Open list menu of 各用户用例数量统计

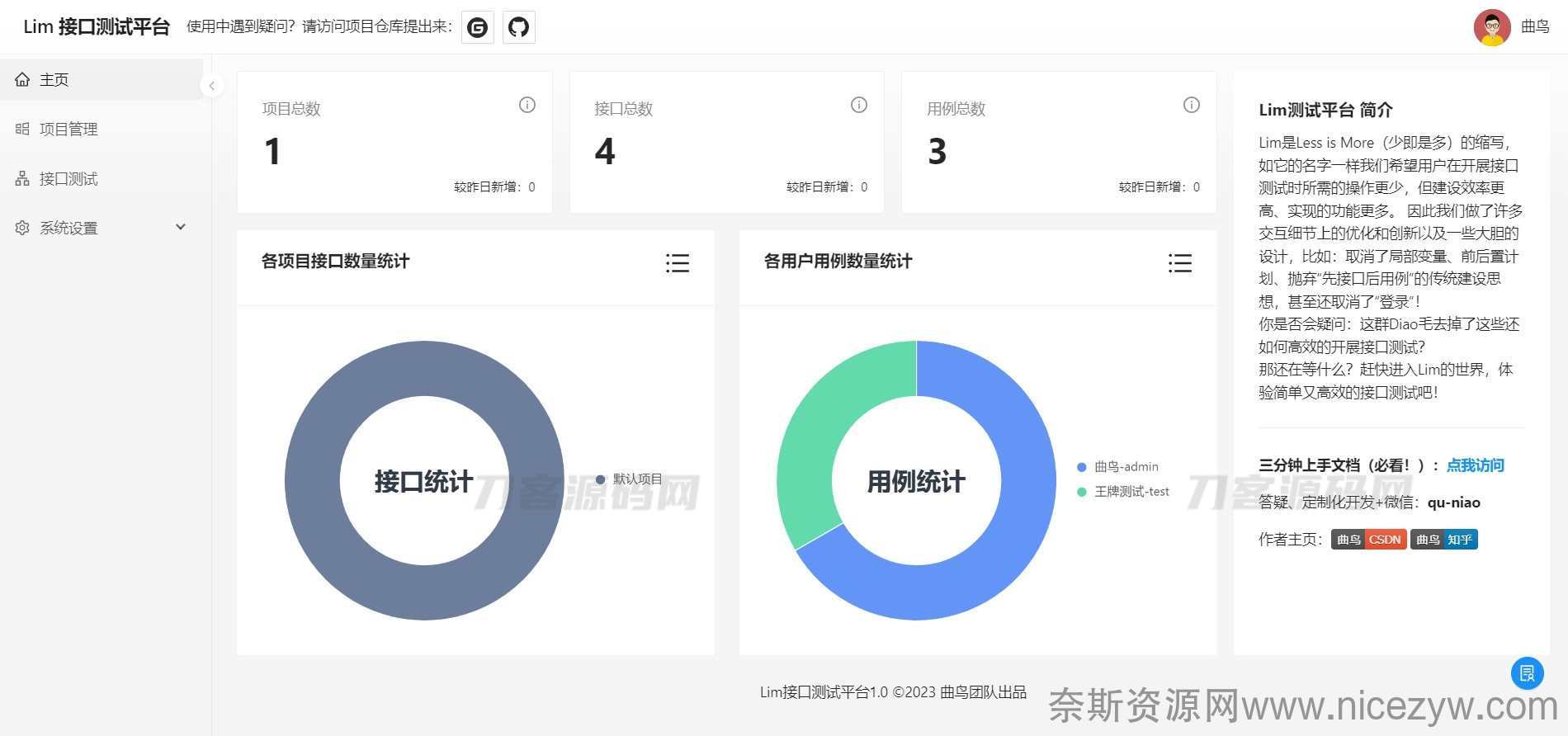pyautogui.click(x=1180, y=262)
